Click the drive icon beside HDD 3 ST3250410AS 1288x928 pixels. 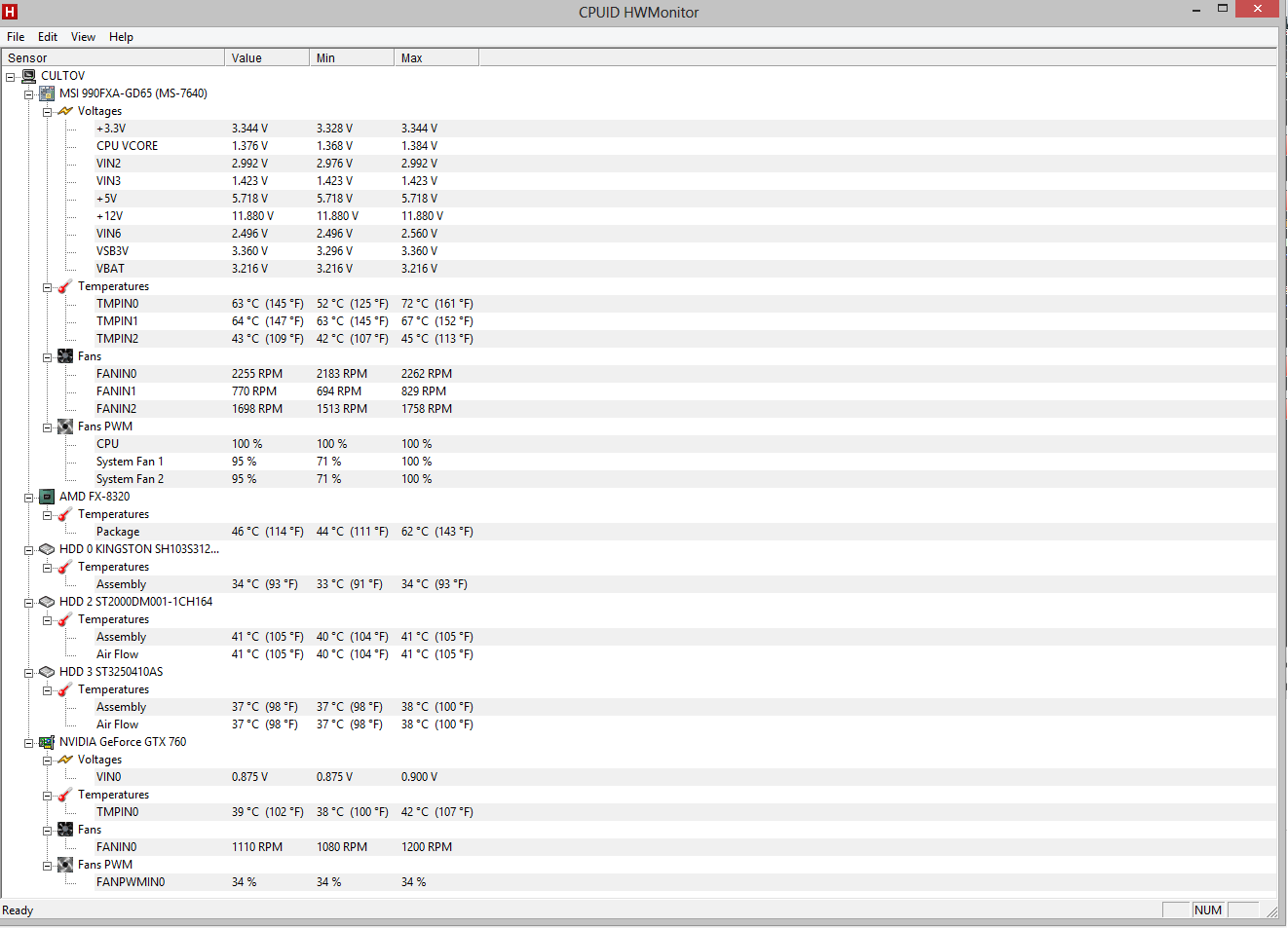coord(47,672)
